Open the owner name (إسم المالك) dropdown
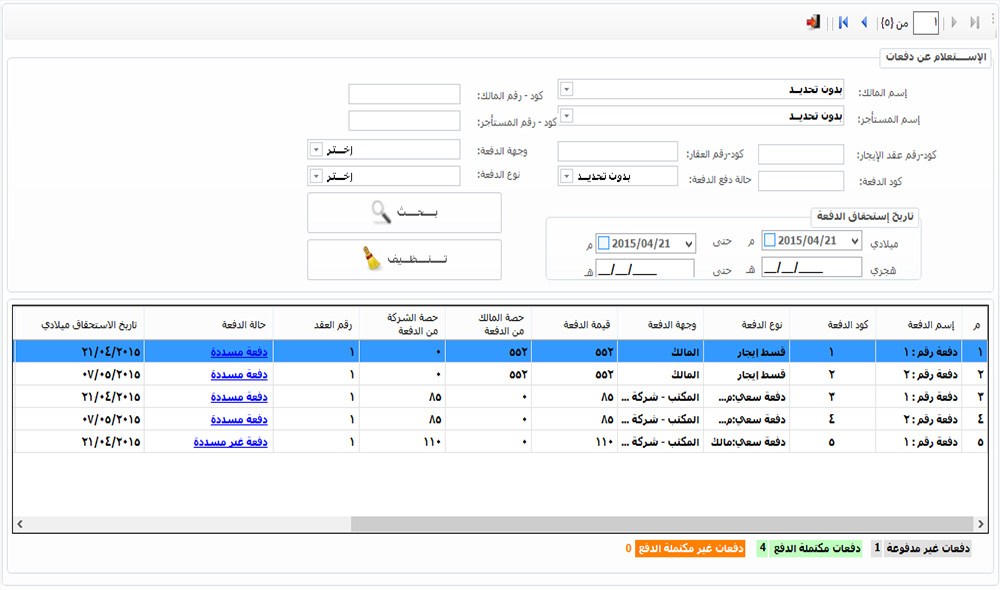The width and height of the screenshot is (1000, 590). (566, 89)
